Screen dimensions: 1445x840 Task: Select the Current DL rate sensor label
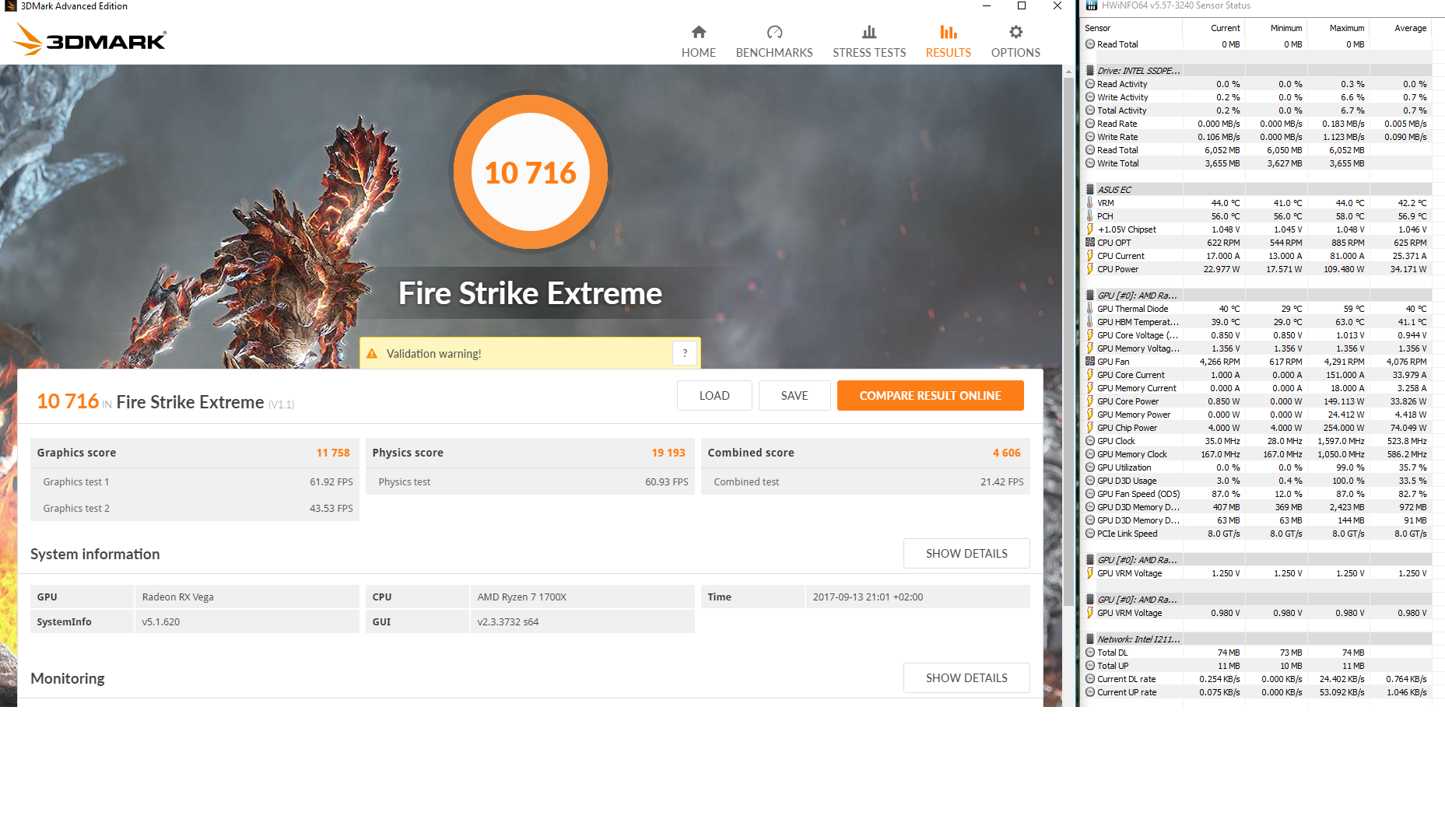1127,679
